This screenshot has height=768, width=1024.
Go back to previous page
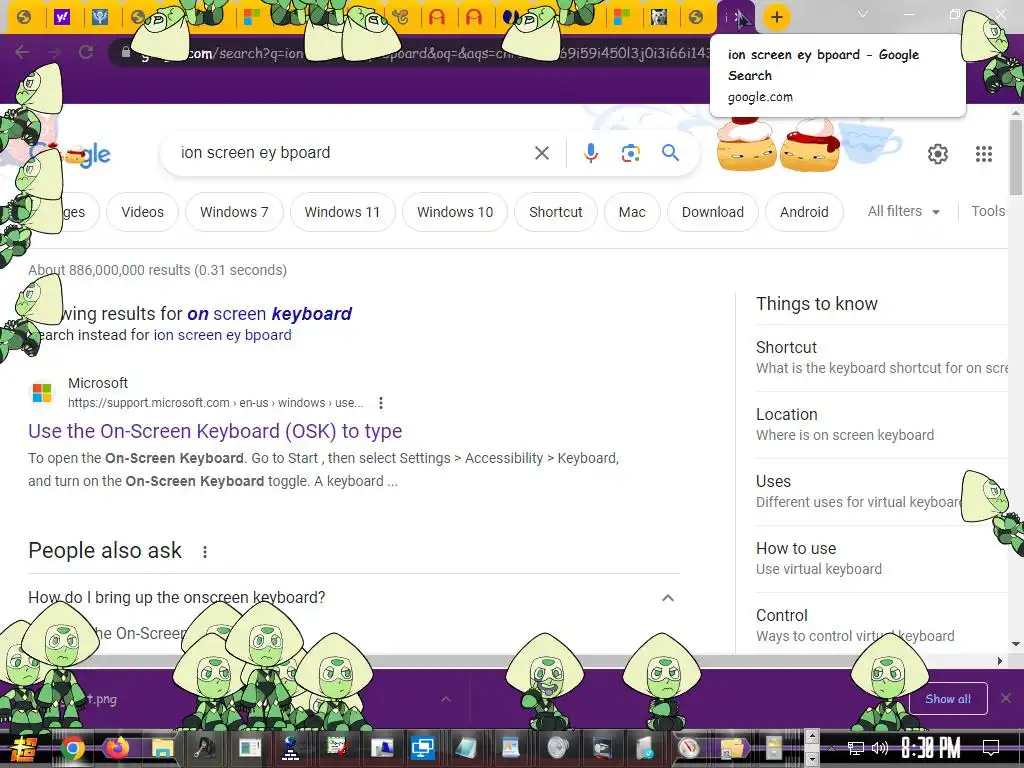pyautogui.click(x=22, y=52)
